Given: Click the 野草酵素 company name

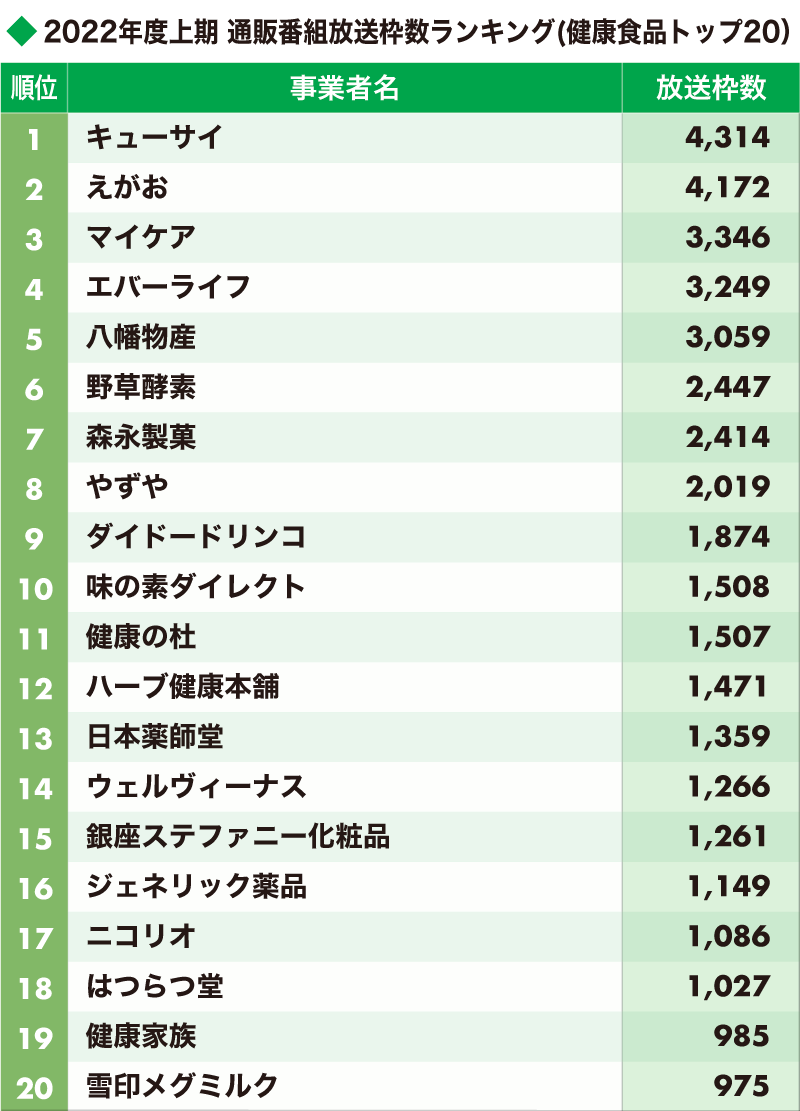Looking at the screenshot, I should [x=141, y=387].
